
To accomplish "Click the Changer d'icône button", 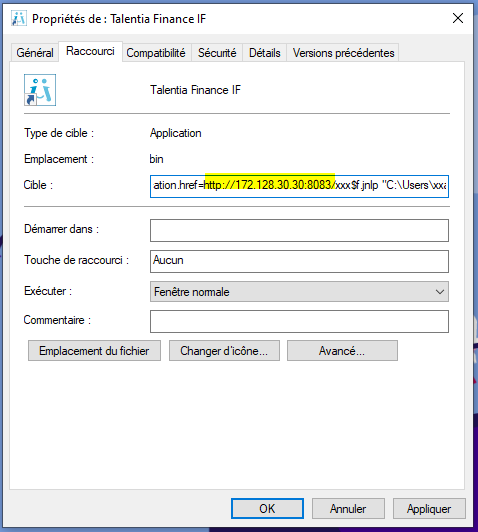I will (x=224, y=351).
